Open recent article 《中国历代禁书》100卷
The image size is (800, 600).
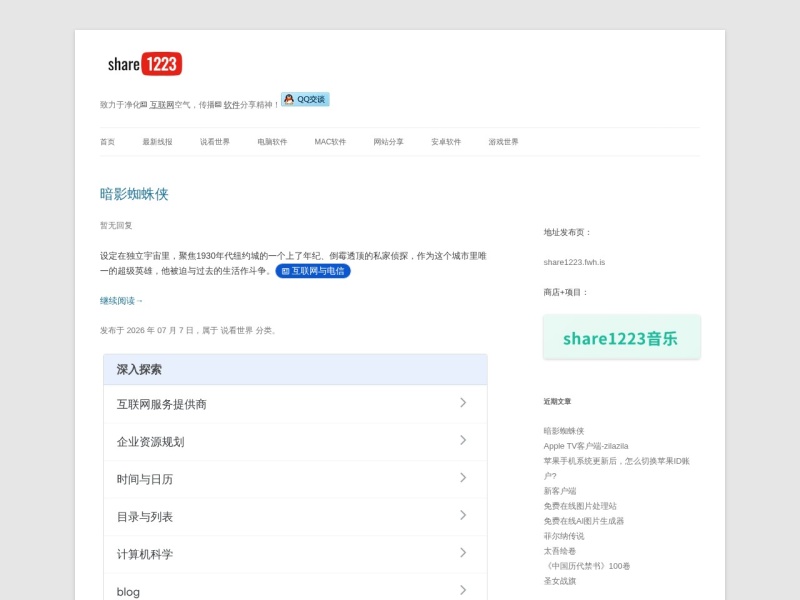point(587,566)
